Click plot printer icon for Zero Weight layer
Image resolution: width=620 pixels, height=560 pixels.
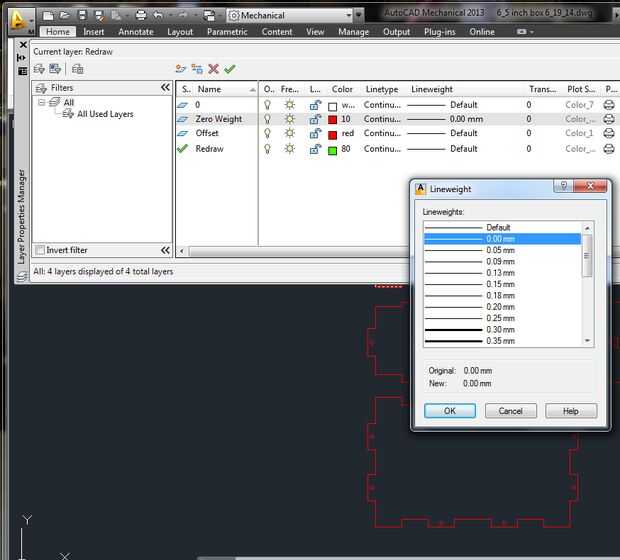click(x=609, y=119)
